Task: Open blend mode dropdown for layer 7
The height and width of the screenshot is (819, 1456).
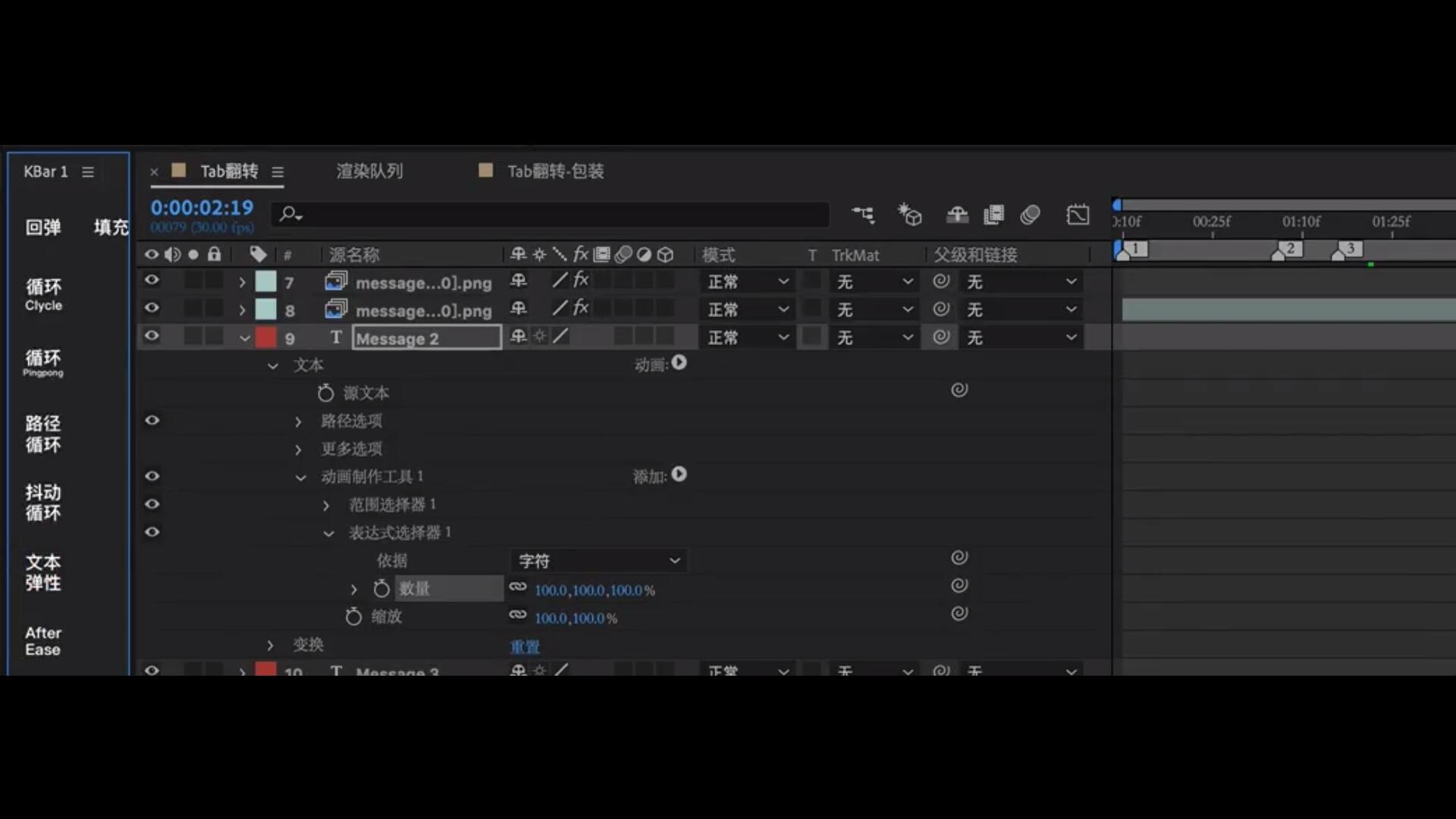Action: pos(748,281)
